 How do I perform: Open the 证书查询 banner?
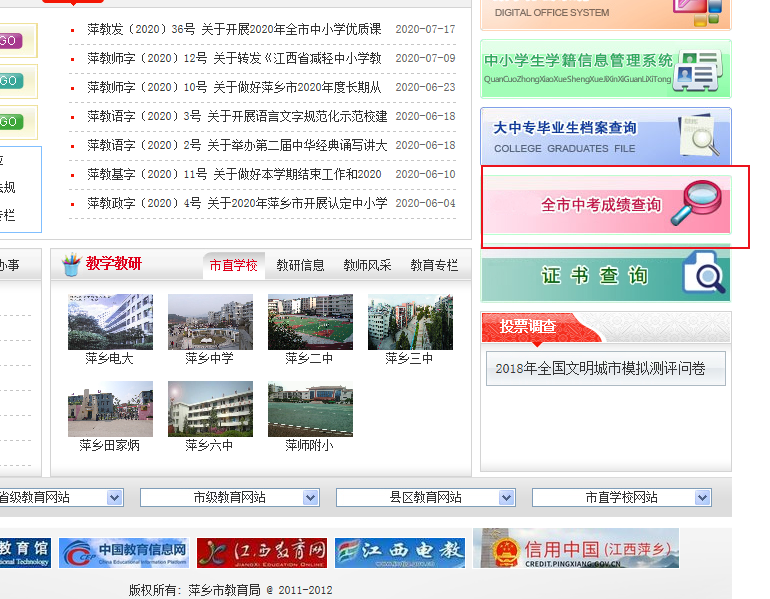click(606, 275)
